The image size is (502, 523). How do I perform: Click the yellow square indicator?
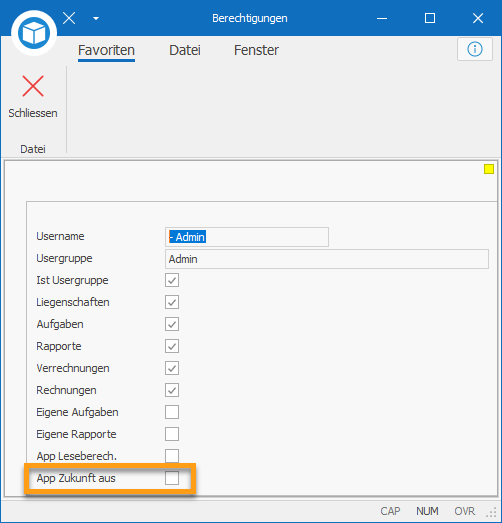click(489, 169)
